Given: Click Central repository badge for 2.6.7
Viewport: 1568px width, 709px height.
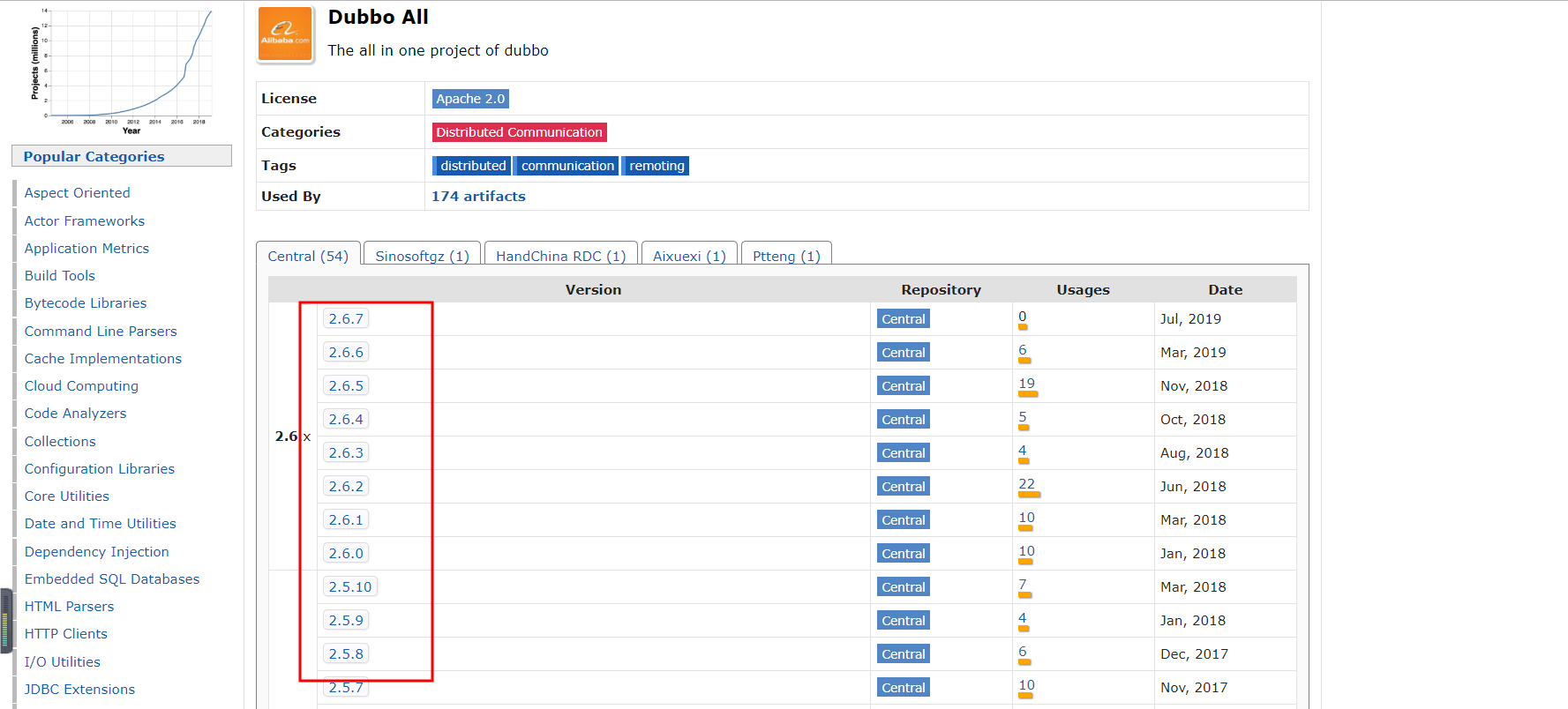Looking at the screenshot, I should pos(904,319).
